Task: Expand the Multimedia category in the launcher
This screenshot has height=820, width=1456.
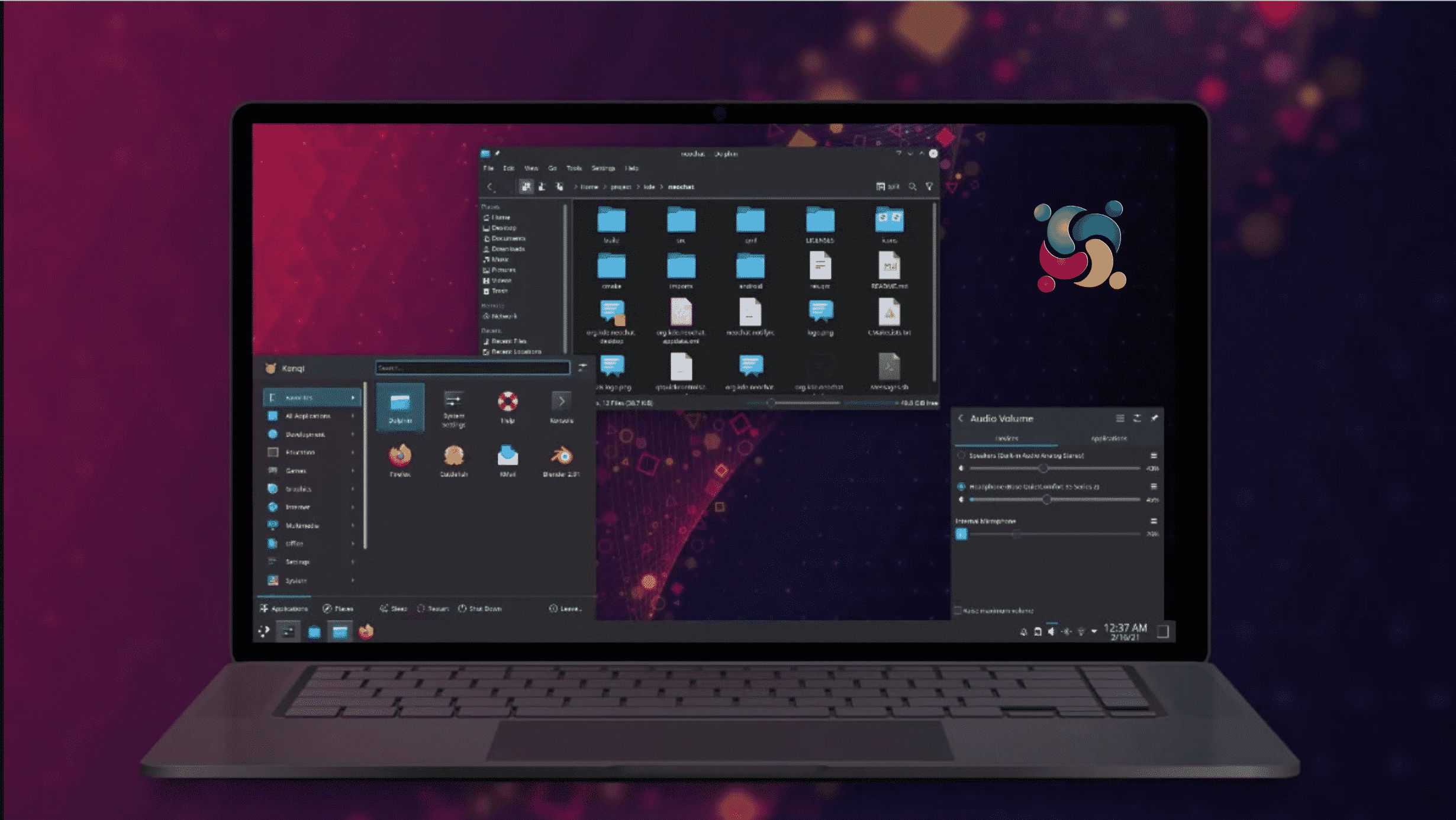Action: (x=311, y=525)
